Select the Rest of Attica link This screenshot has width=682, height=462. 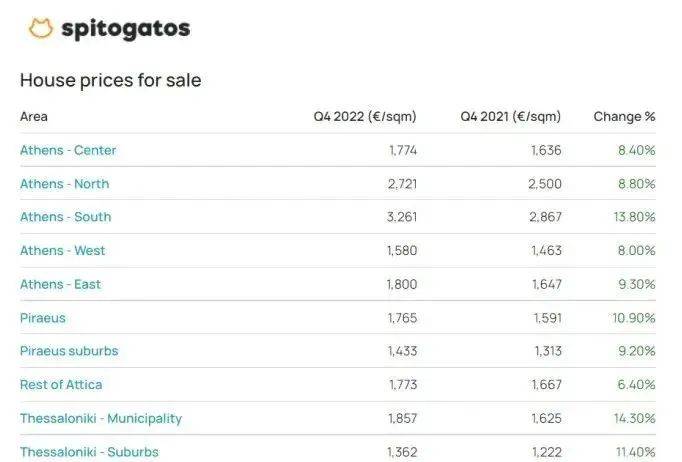(61, 385)
